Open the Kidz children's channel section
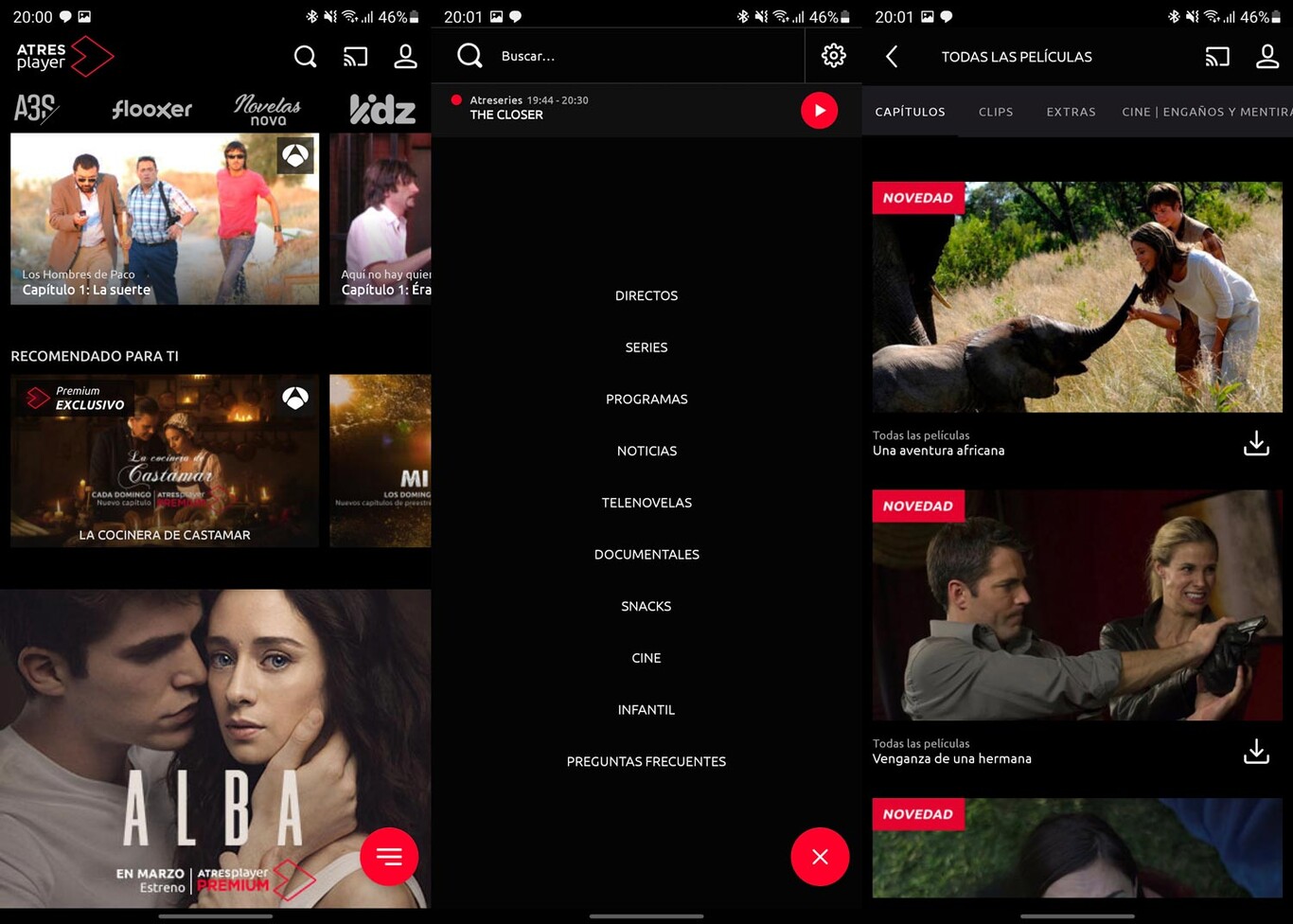 click(x=382, y=109)
